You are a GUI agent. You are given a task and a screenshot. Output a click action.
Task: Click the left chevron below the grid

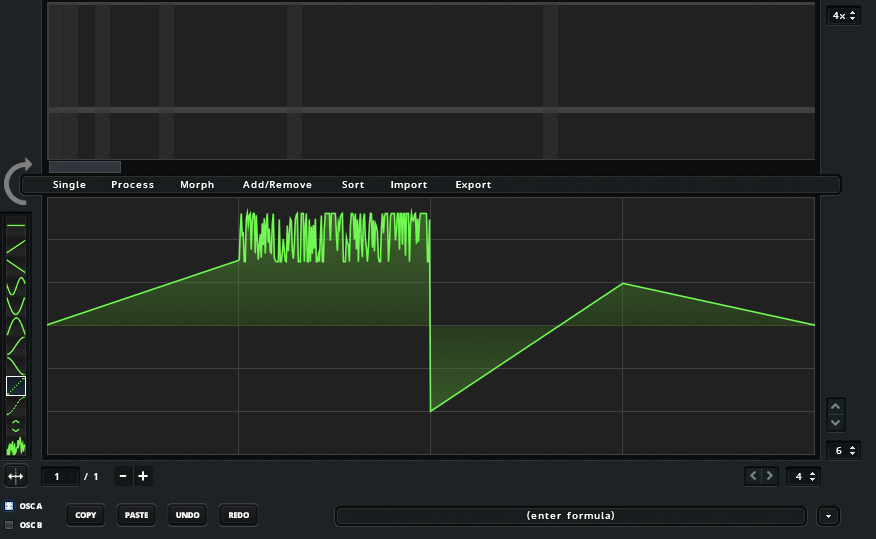[753, 476]
